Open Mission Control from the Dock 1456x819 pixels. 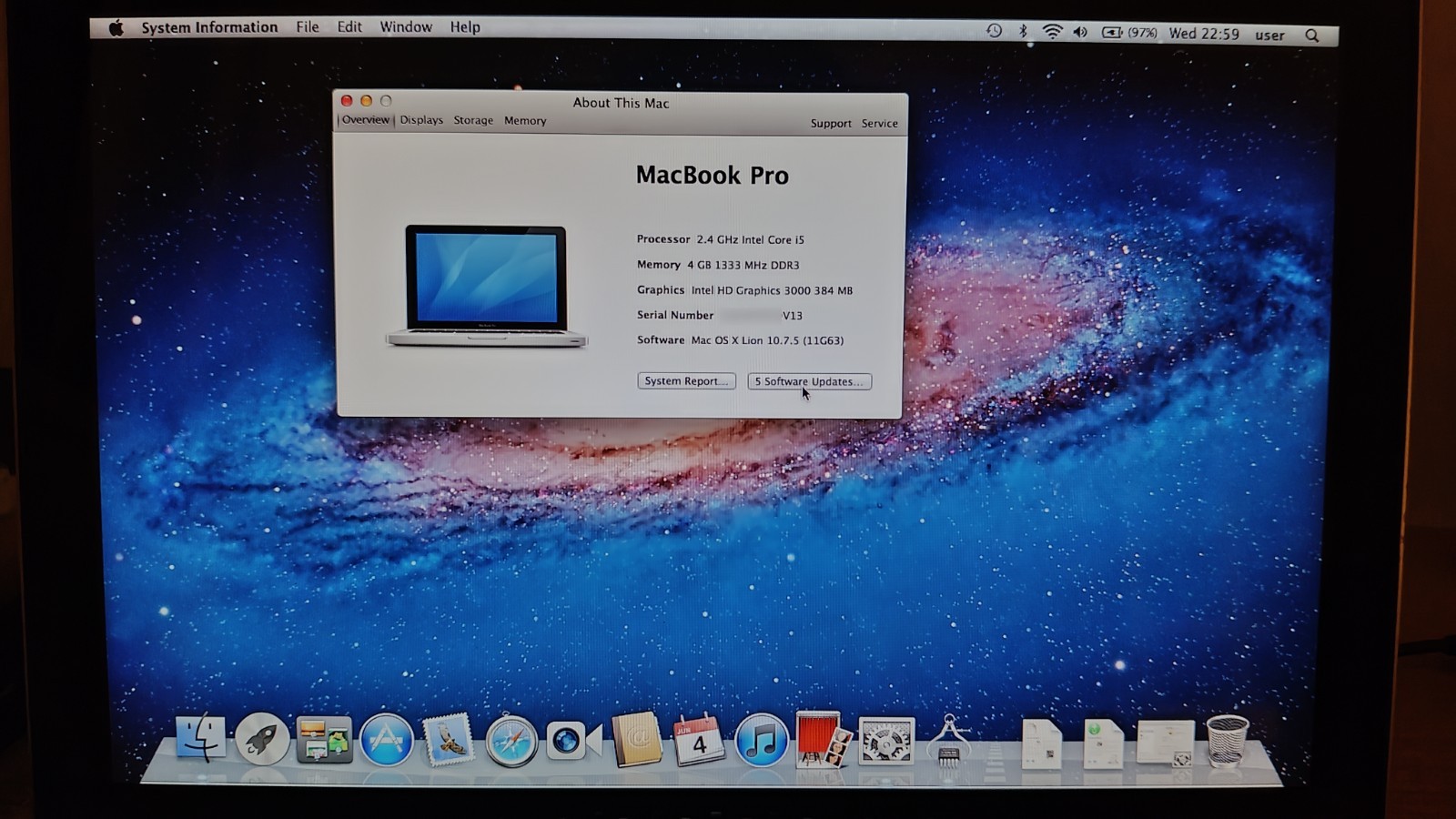tap(324, 740)
